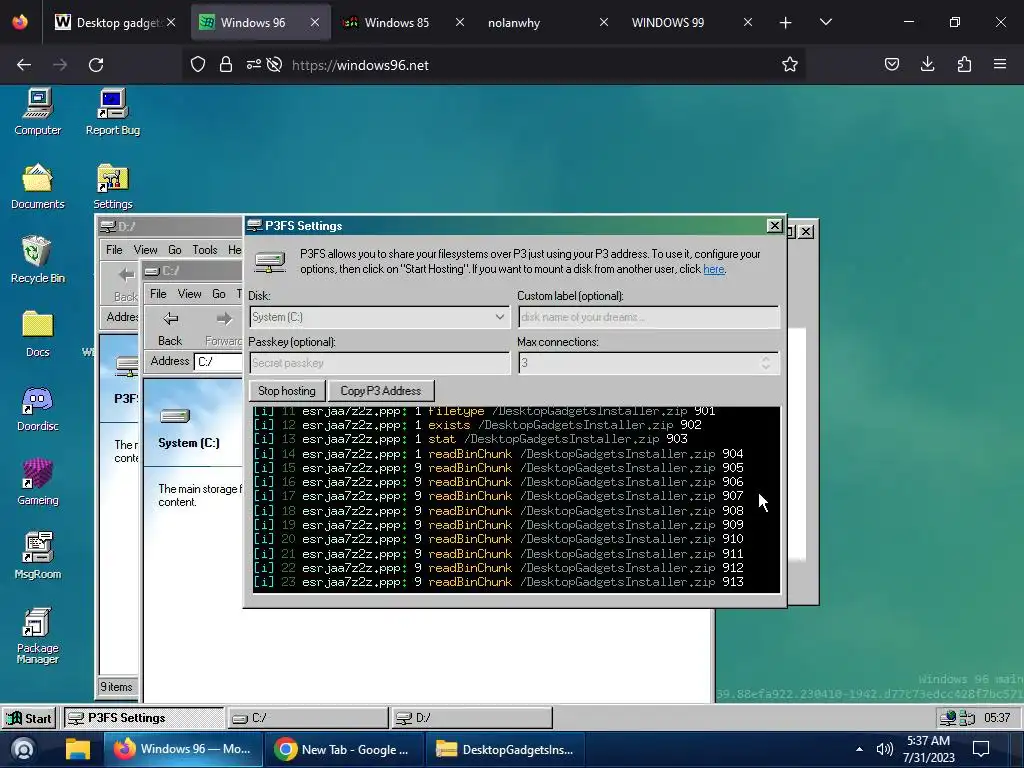Click the Custom label input field

(648, 317)
